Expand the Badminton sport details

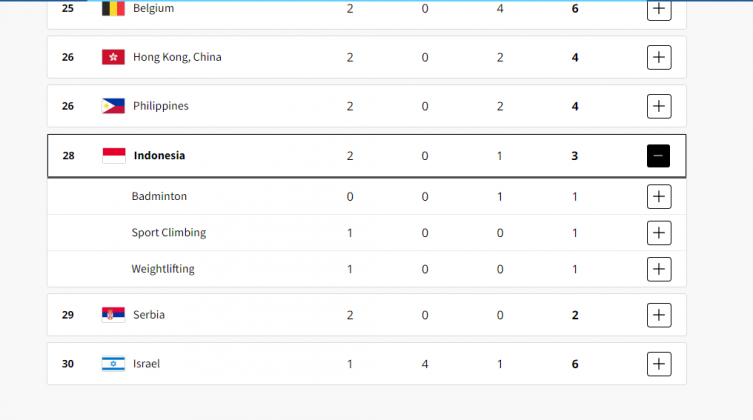658,197
